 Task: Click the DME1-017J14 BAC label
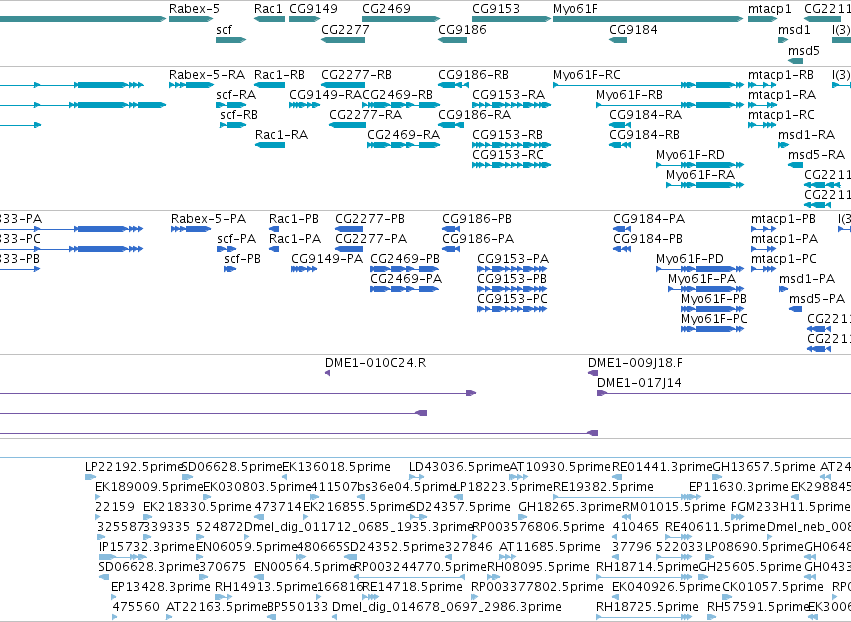tap(639, 383)
